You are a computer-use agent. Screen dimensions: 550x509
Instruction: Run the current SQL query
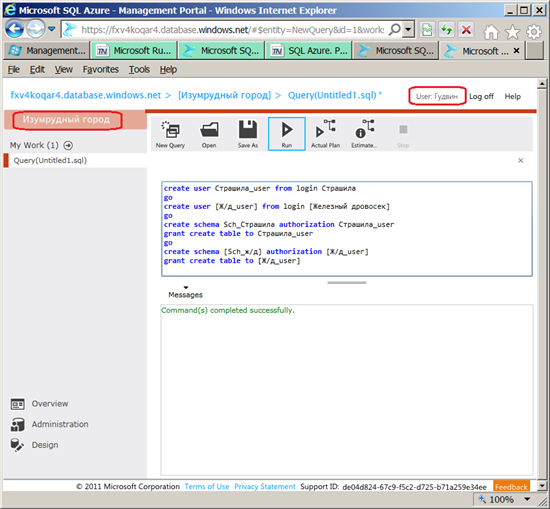[287, 134]
